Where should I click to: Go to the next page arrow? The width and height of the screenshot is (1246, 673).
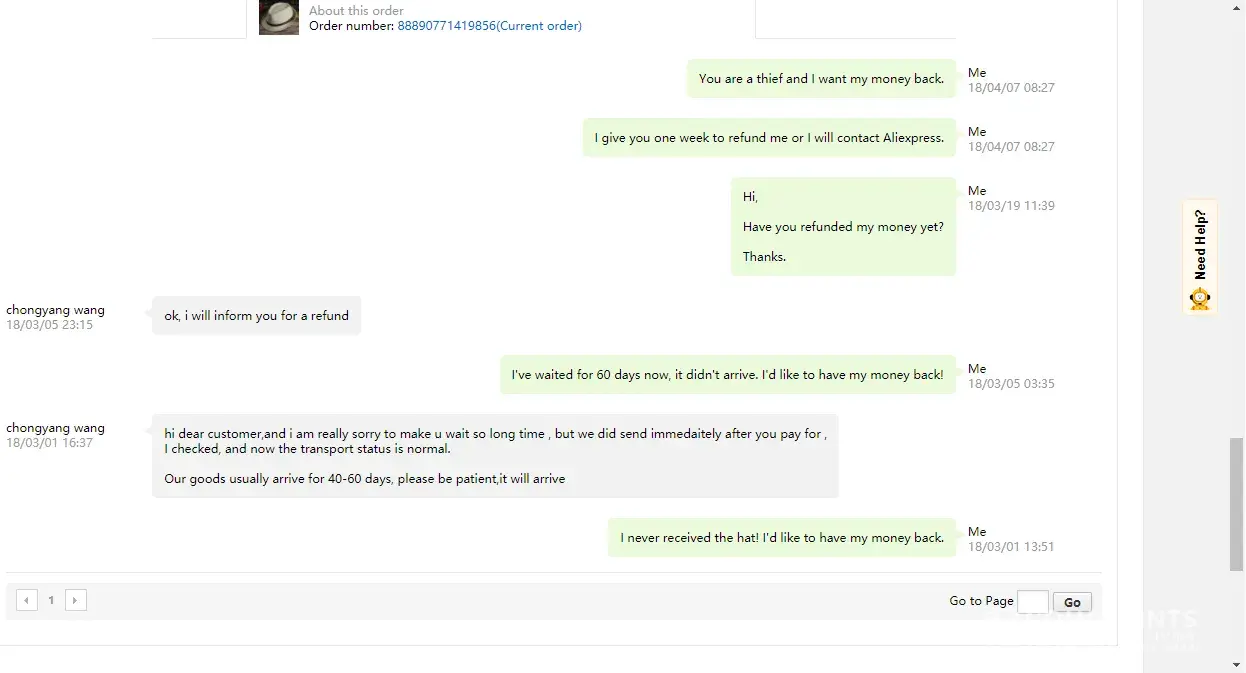[x=76, y=601]
